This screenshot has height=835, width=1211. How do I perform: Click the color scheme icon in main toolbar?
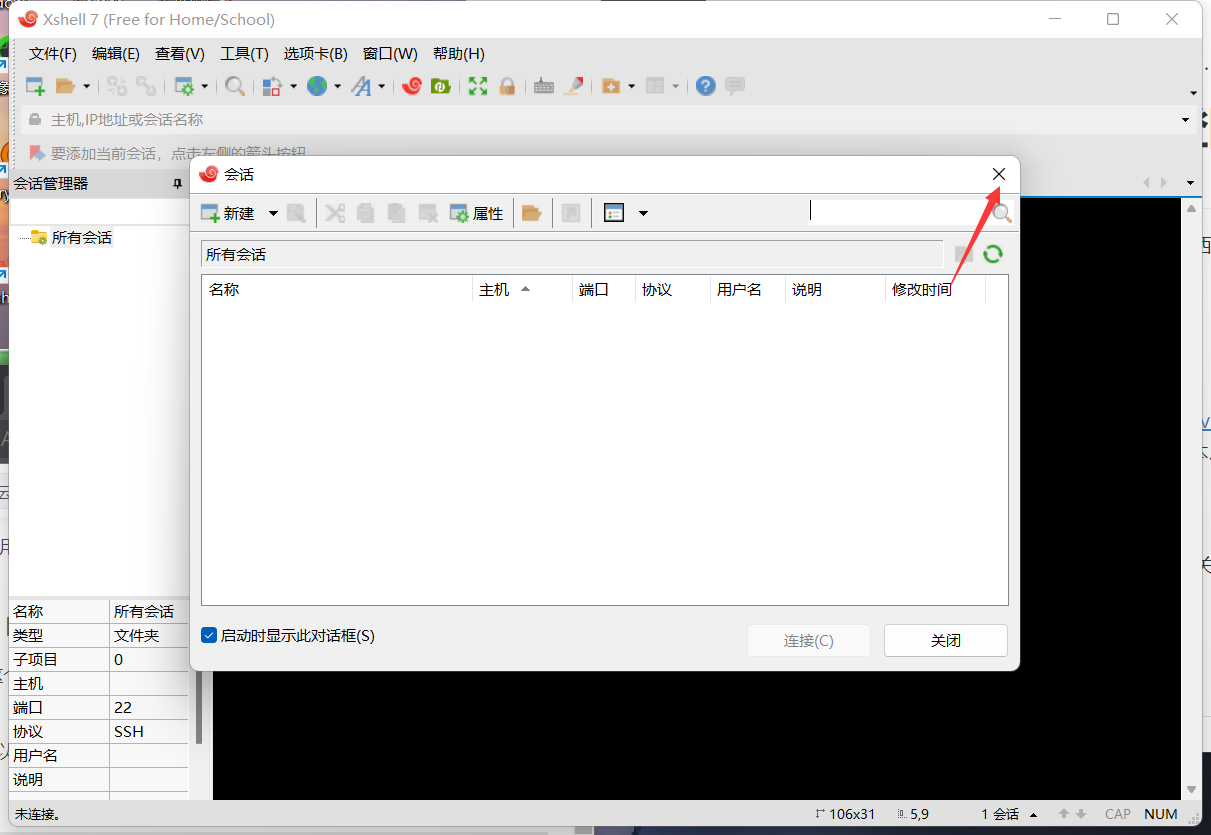point(272,86)
